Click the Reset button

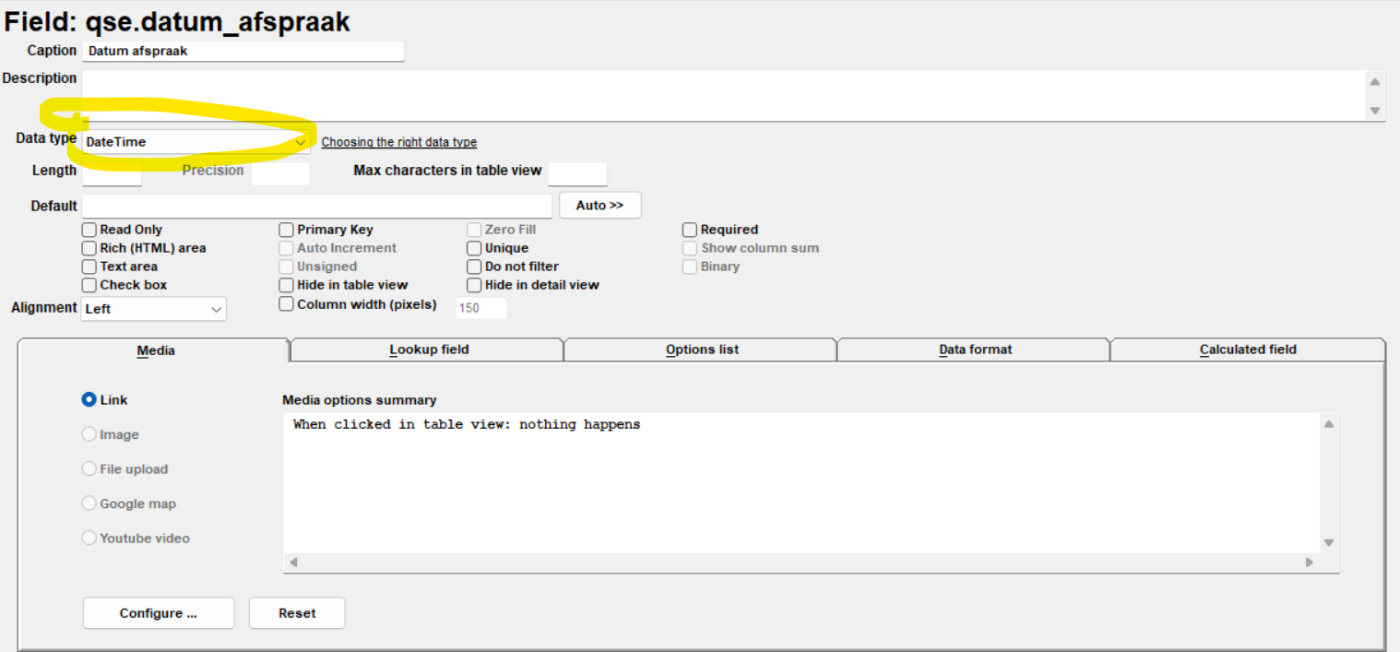(297, 613)
